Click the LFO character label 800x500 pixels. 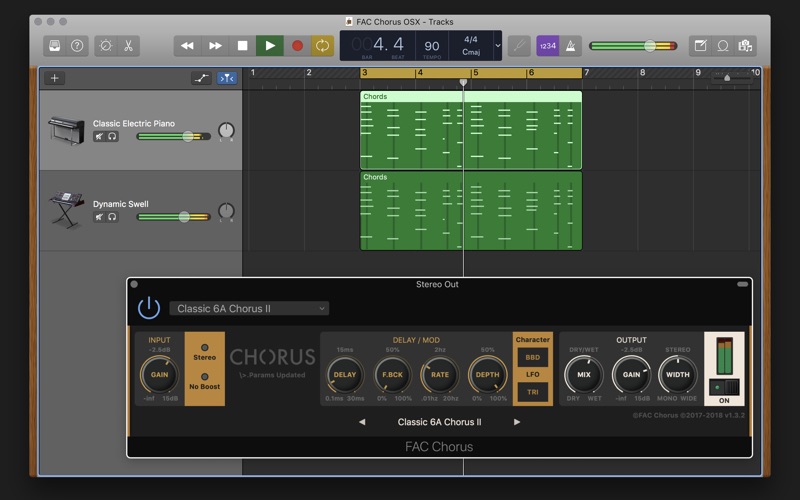coord(533,374)
